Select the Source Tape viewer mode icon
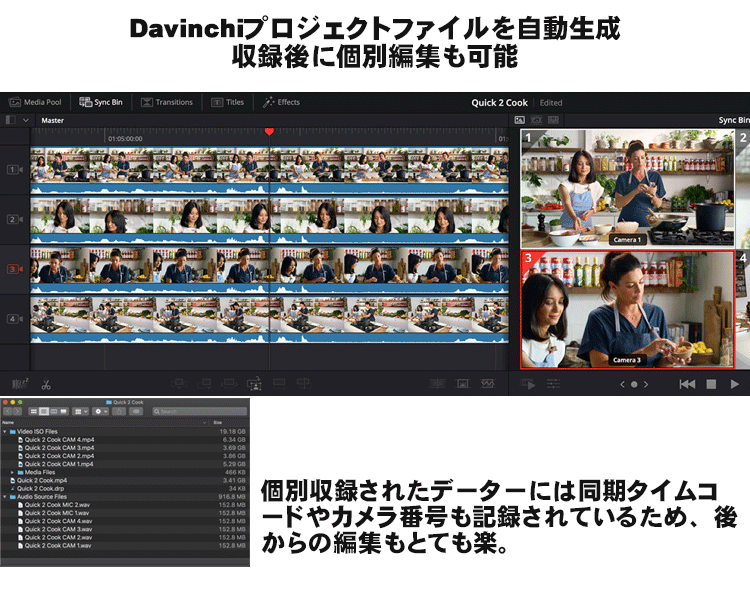Viewport: 750px width, 595px height. coord(536,120)
